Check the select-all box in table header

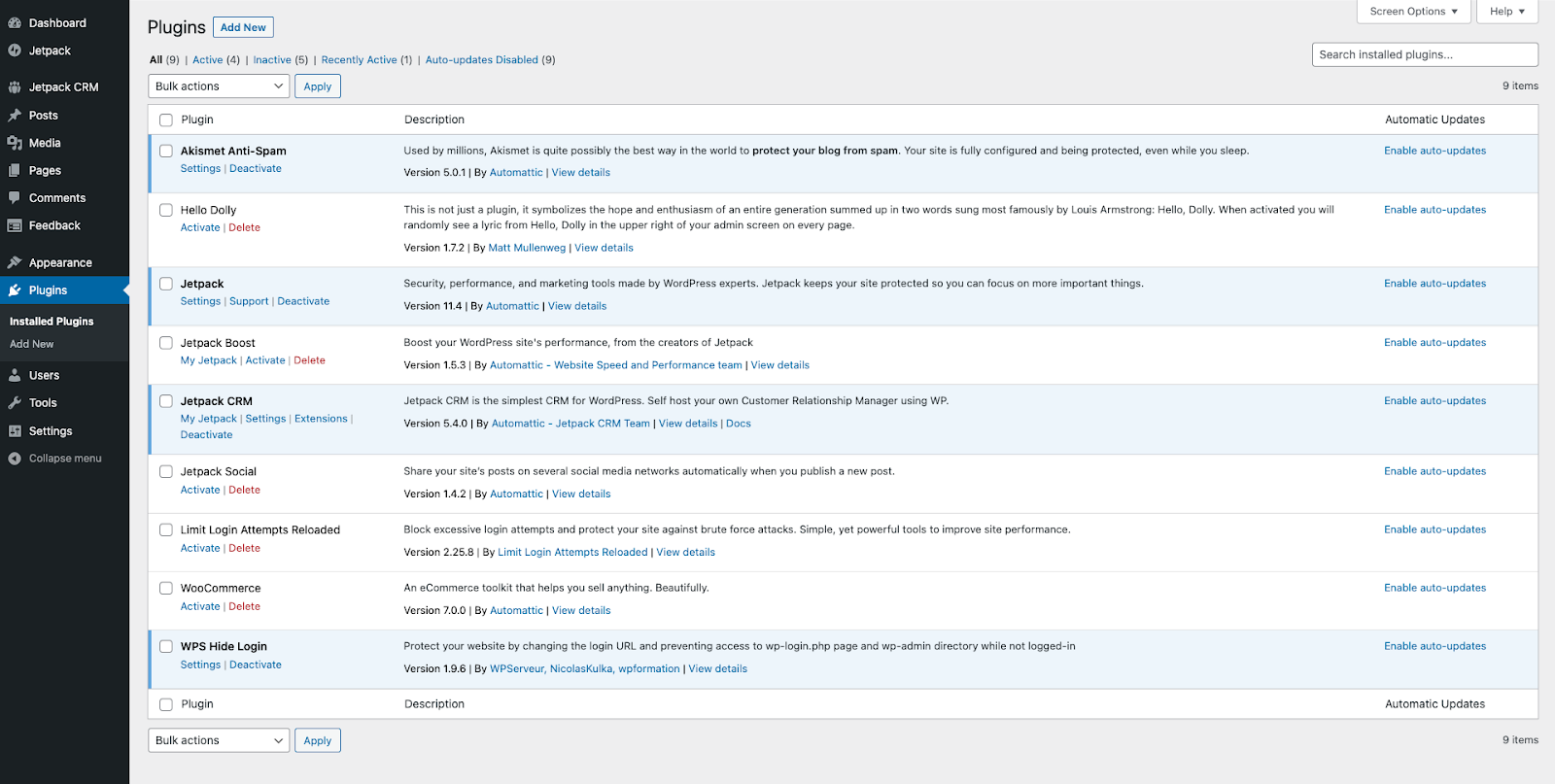166,120
